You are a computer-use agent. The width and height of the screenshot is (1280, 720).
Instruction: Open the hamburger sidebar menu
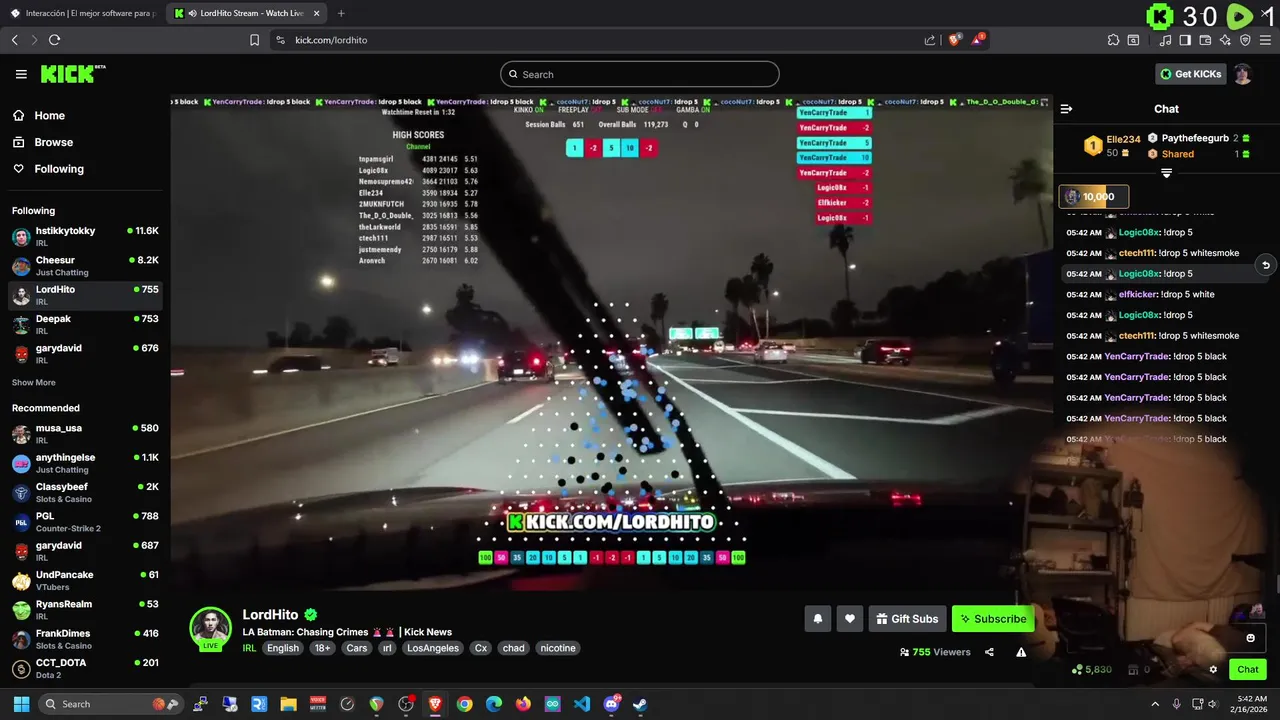tap(21, 74)
